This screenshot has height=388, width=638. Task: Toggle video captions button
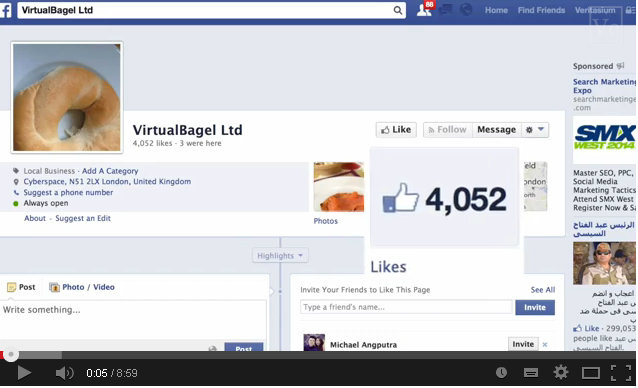(531, 373)
